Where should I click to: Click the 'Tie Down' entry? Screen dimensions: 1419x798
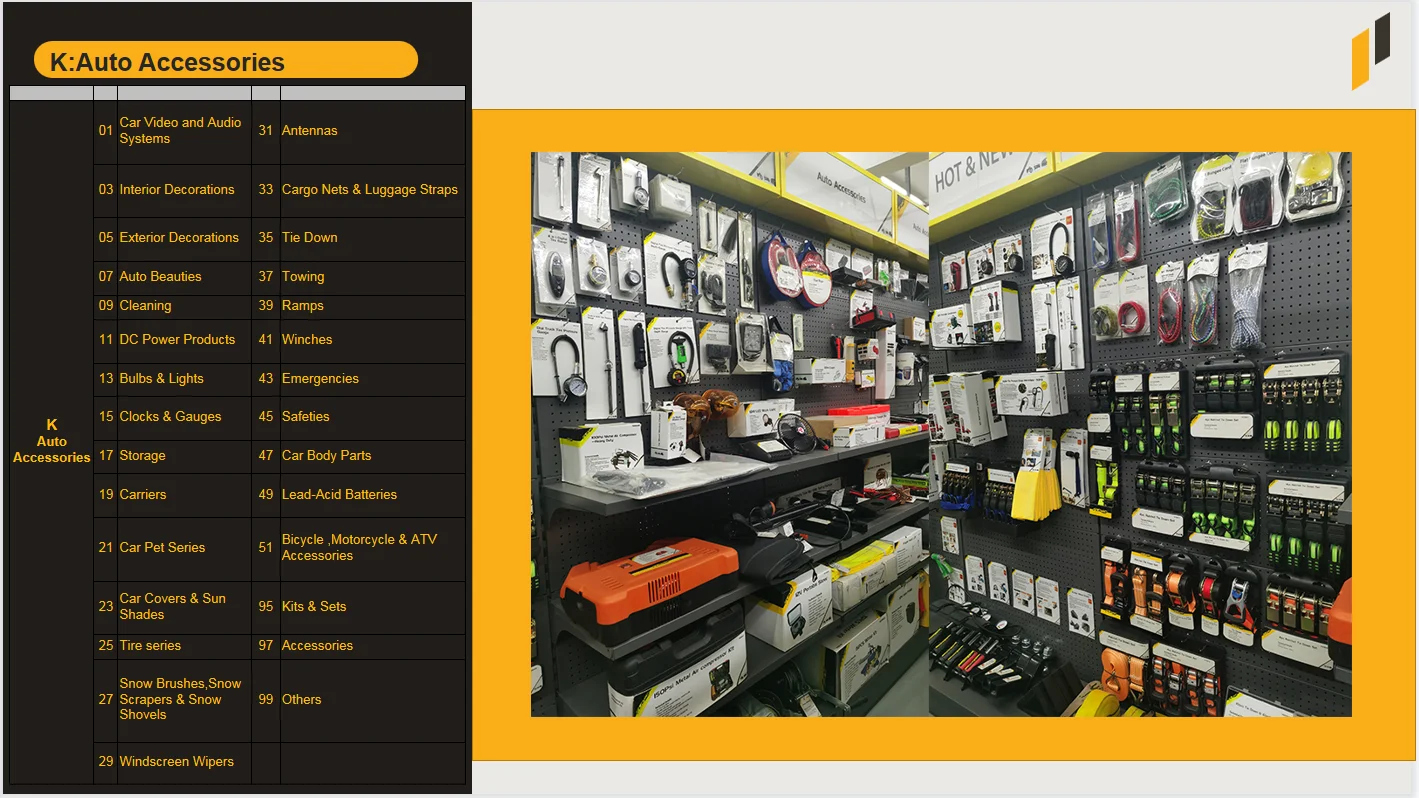pos(310,238)
